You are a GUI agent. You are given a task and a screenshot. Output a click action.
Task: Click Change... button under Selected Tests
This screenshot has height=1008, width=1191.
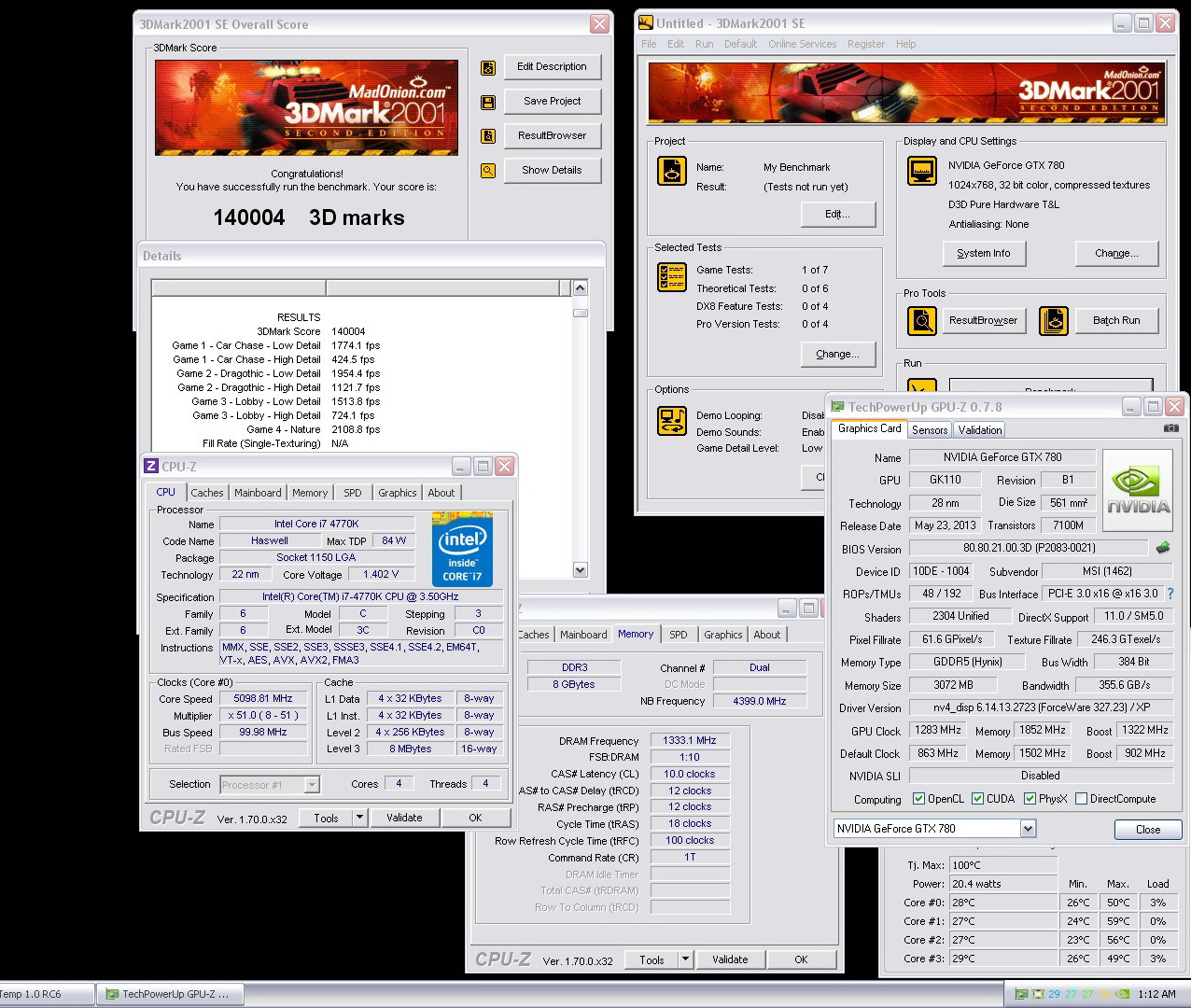(838, 354)
